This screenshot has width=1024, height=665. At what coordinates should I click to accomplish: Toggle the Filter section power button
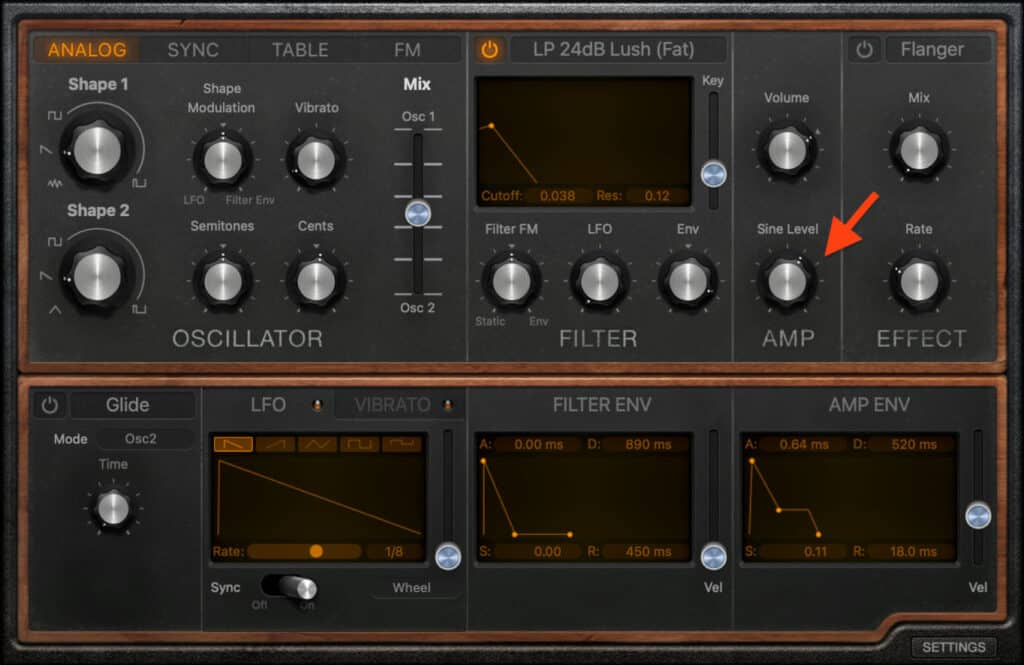tap(489, 48)
